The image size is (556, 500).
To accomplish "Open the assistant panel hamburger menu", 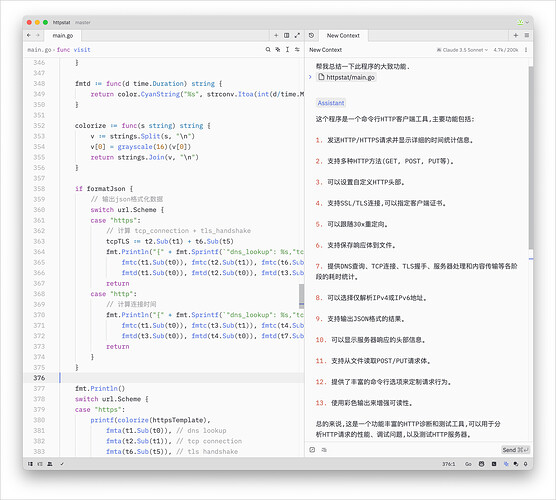I will [527, 35].
